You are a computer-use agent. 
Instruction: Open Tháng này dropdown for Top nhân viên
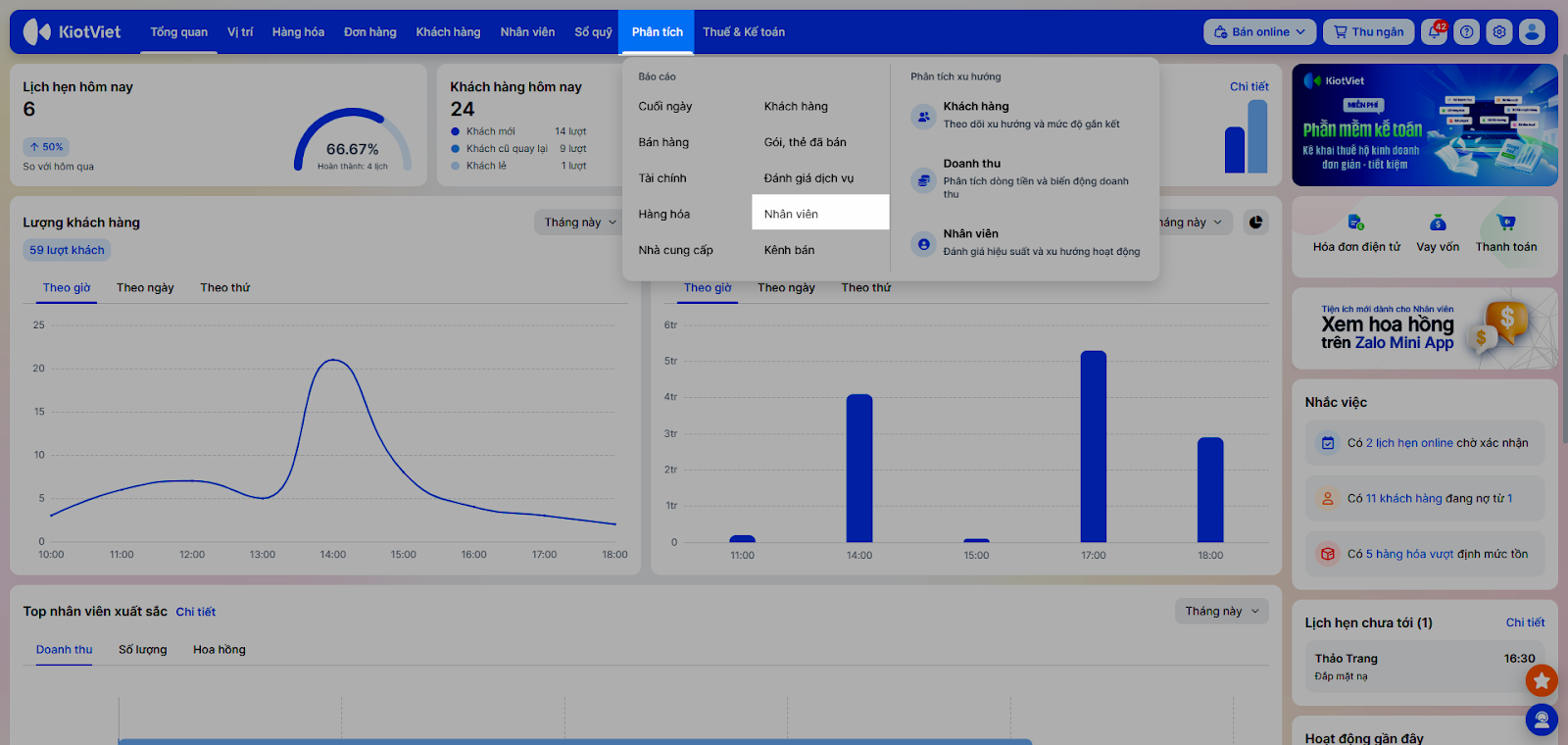(1221, 612)
